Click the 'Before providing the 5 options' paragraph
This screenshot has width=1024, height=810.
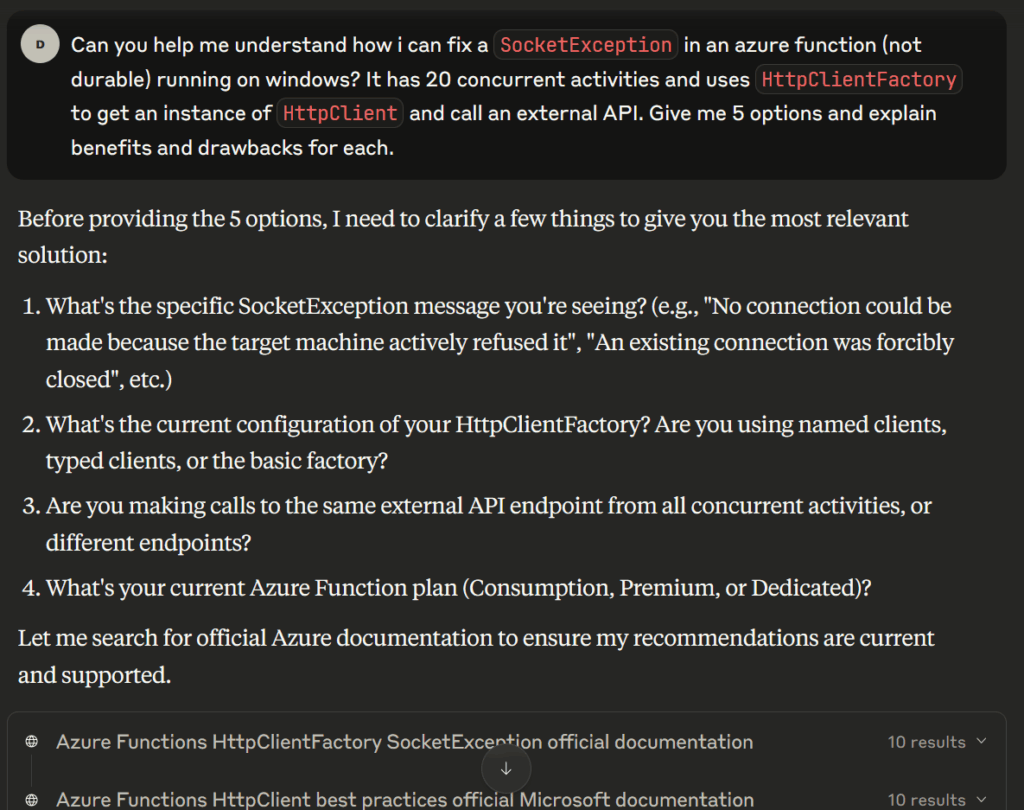(x=463, y=236)
